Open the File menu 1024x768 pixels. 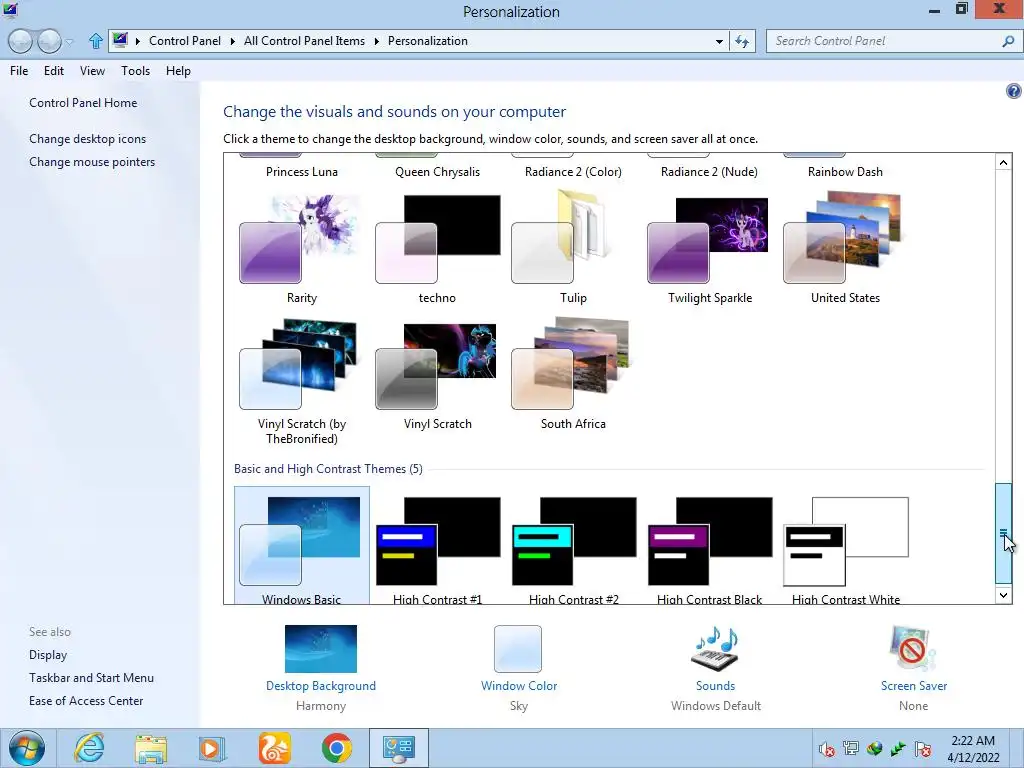tap(19, 71)
